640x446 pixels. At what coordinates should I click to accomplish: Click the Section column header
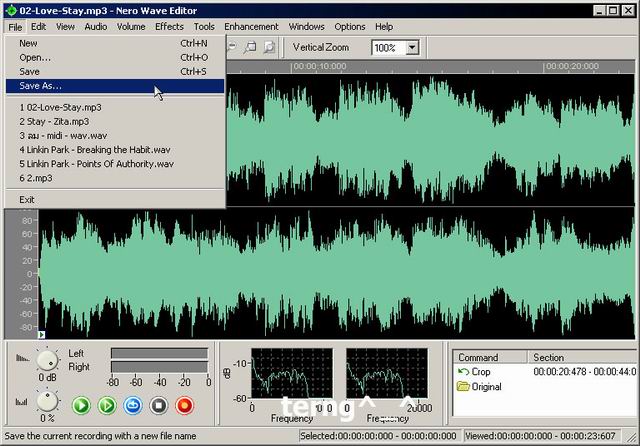pos(584,357)
